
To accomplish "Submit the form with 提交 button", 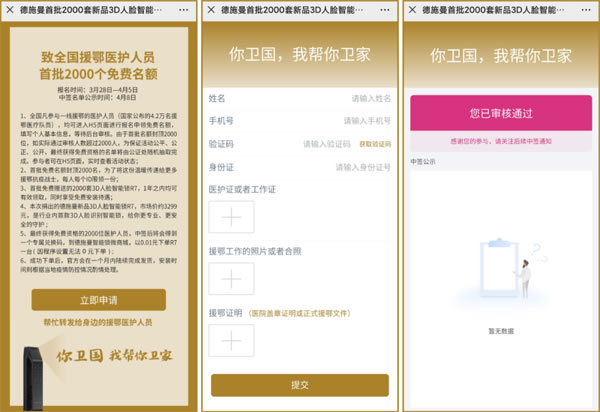I will (300, 385).
